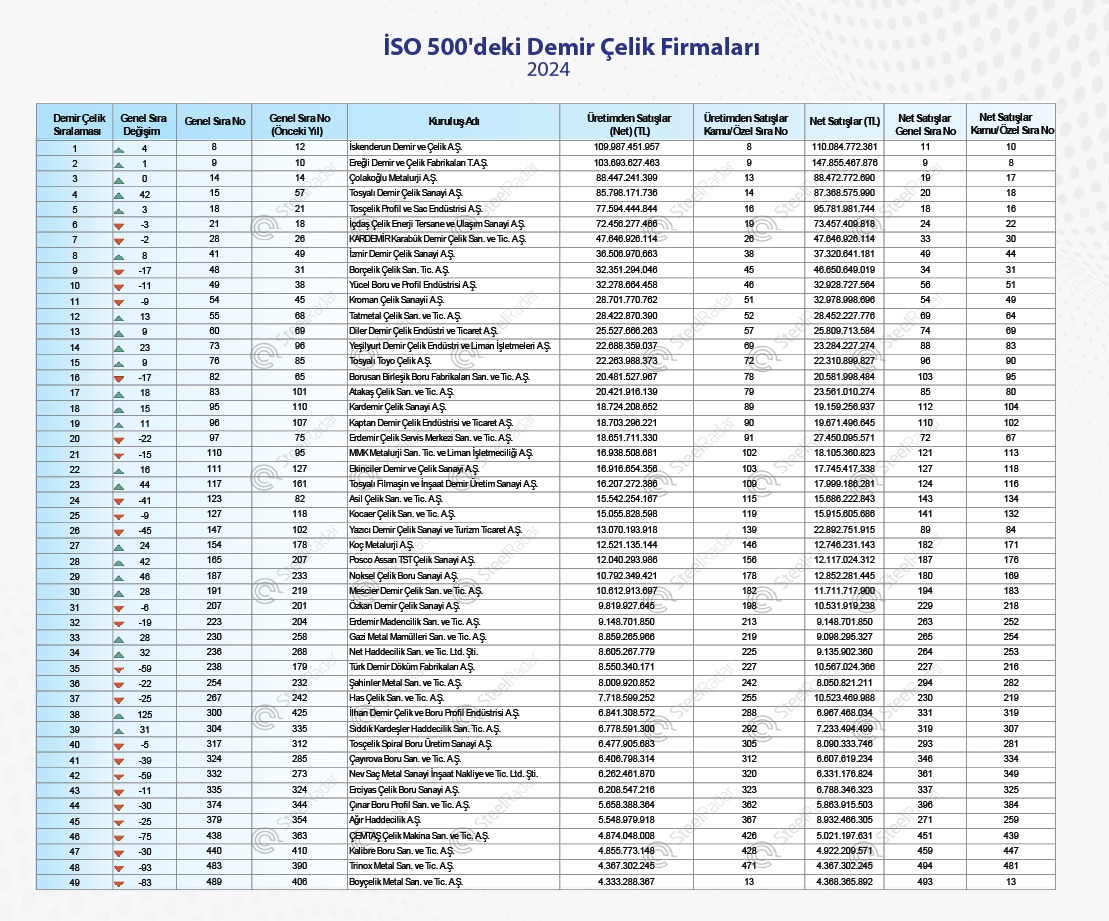
Task: Click the green up arrow in Tosyalı Demir Çelik Sanayi row
Action: pyautogui.click(x=119, y=195)
